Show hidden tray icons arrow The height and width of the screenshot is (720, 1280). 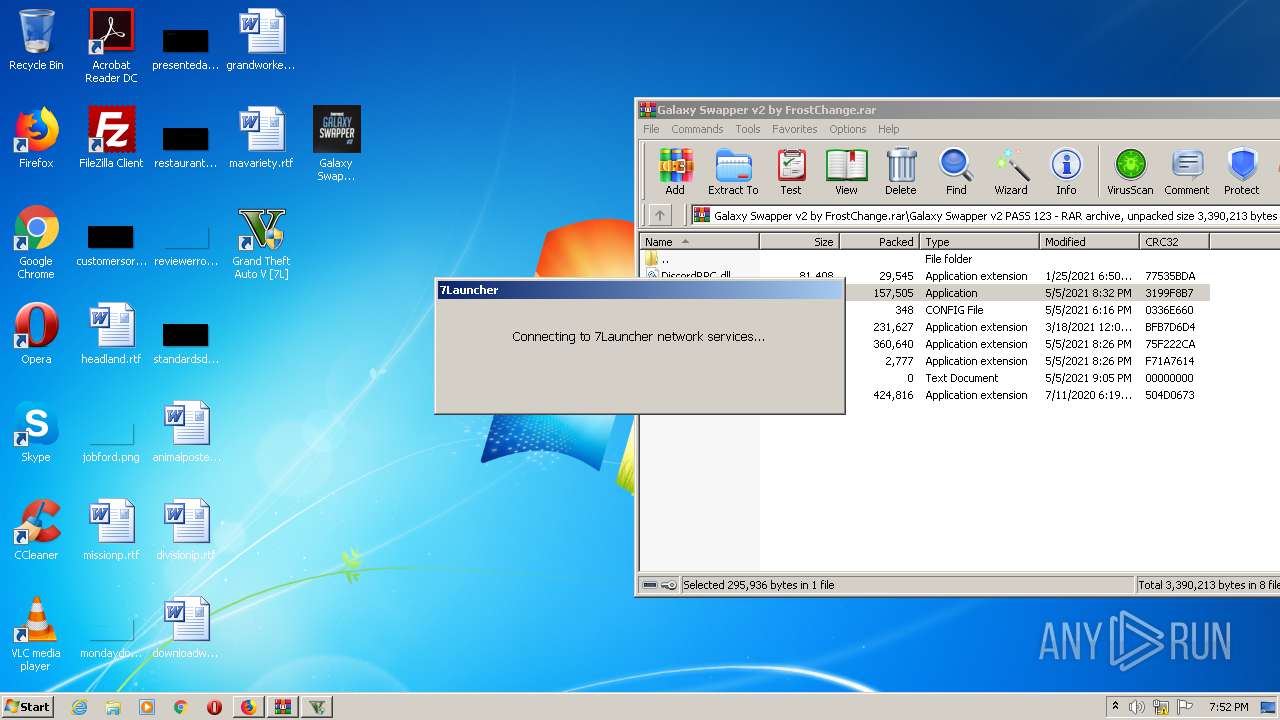tap(1115, 706)
